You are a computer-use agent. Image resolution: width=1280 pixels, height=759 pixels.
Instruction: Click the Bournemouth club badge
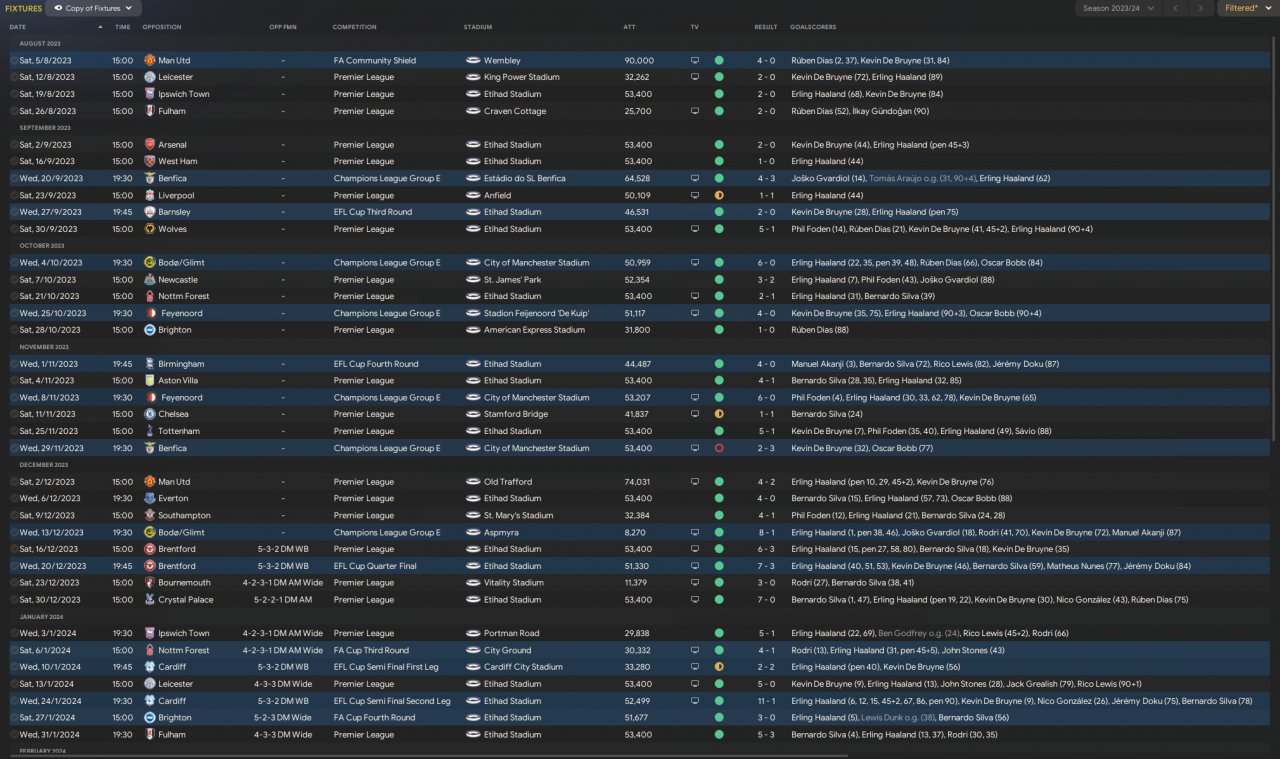point(149,583)
